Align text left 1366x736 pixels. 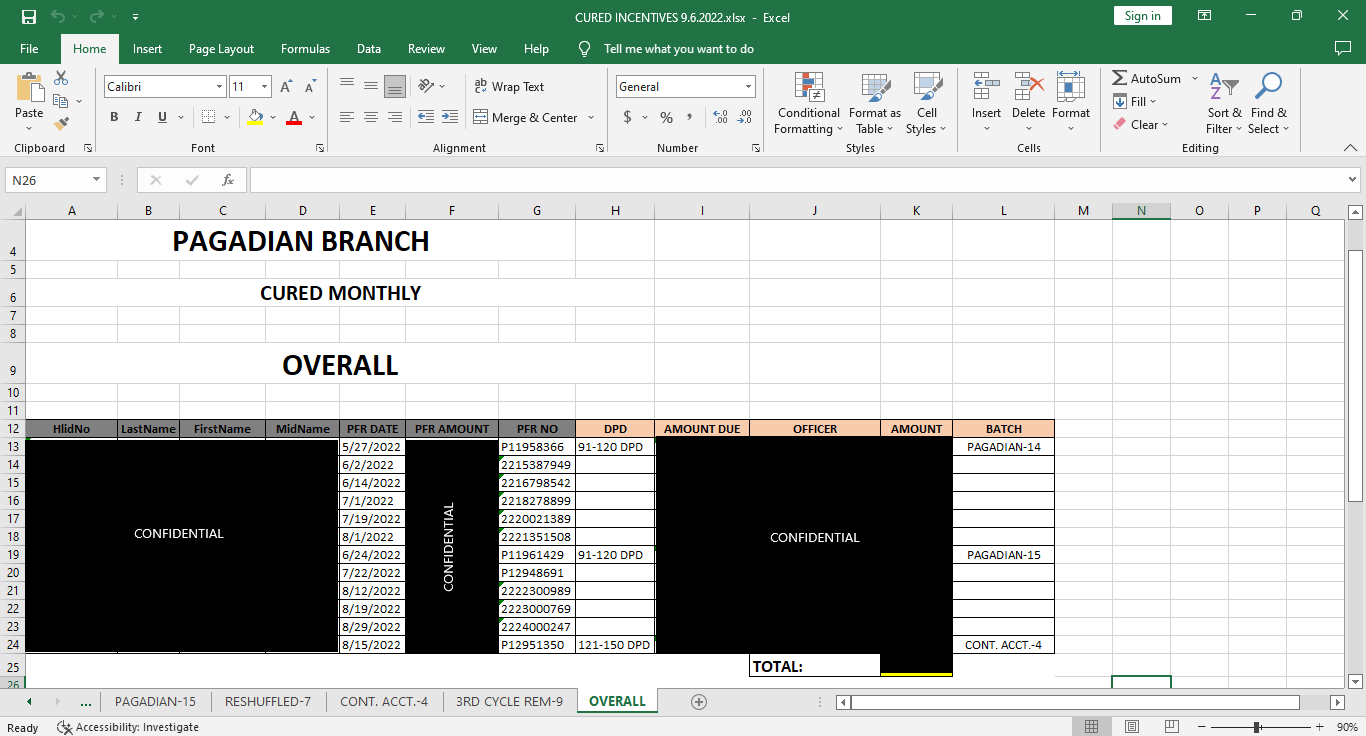pos(347,117)
